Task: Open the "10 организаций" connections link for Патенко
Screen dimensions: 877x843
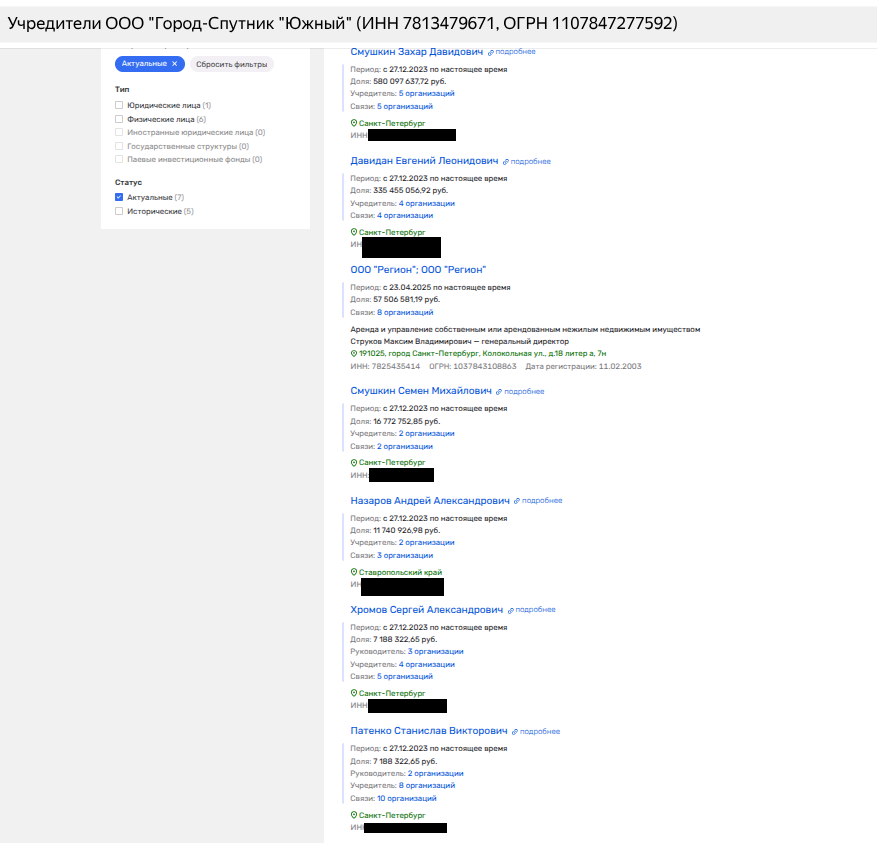Action: (x=407, y=798)
